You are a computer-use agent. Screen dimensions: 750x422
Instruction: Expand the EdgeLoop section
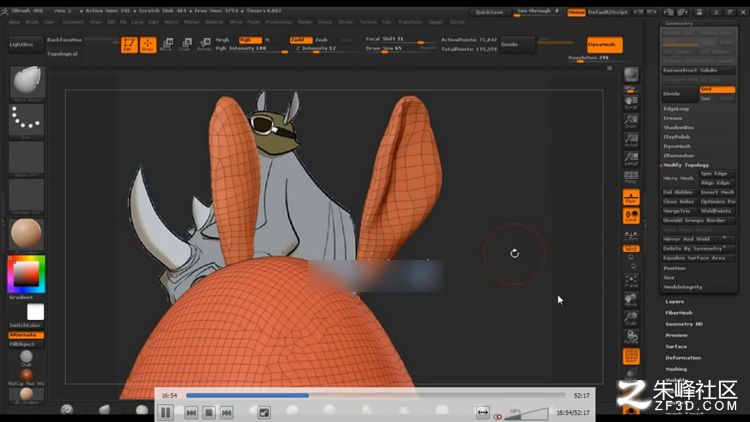coord(676,109)
